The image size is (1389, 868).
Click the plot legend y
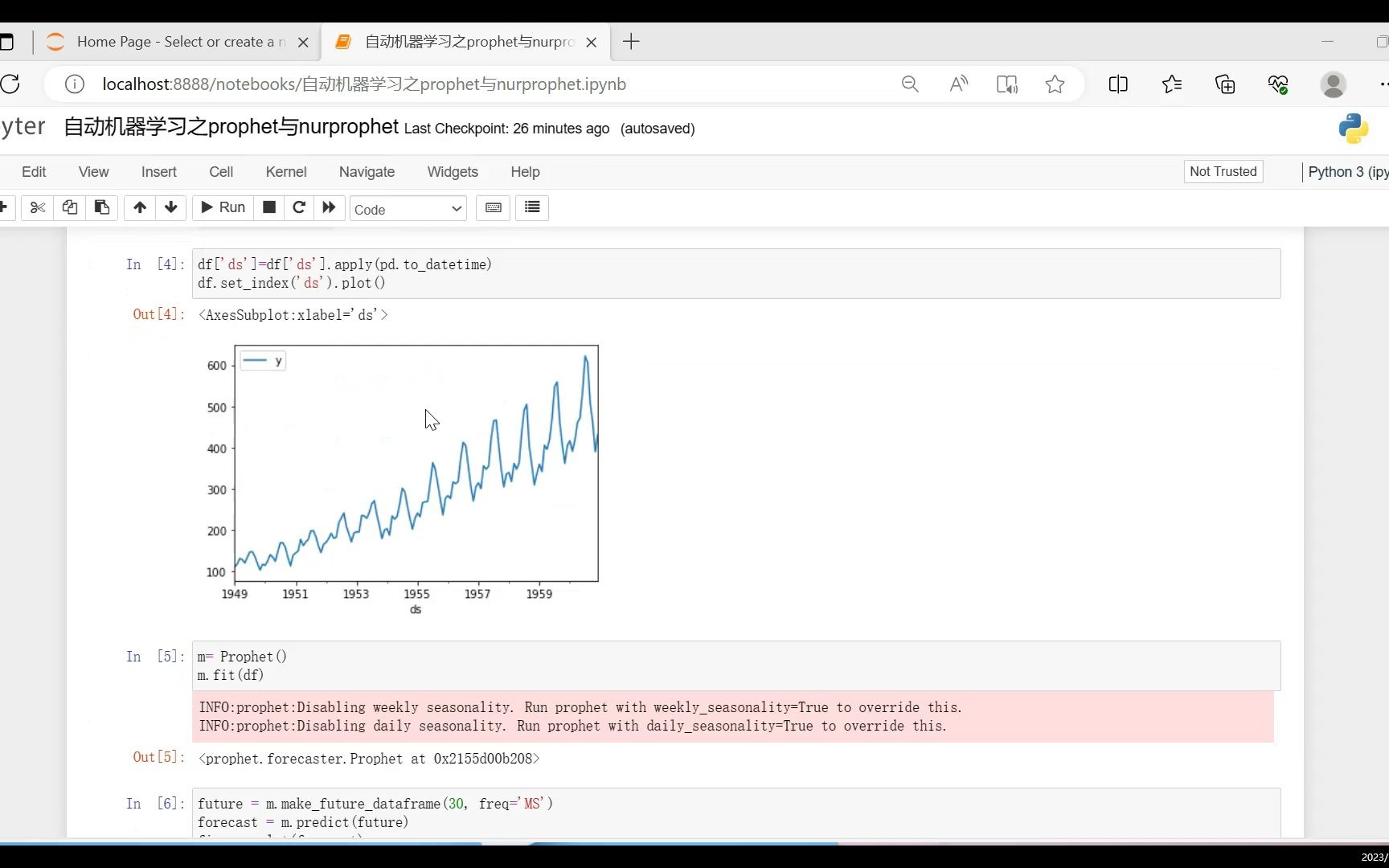coord(263,361)
